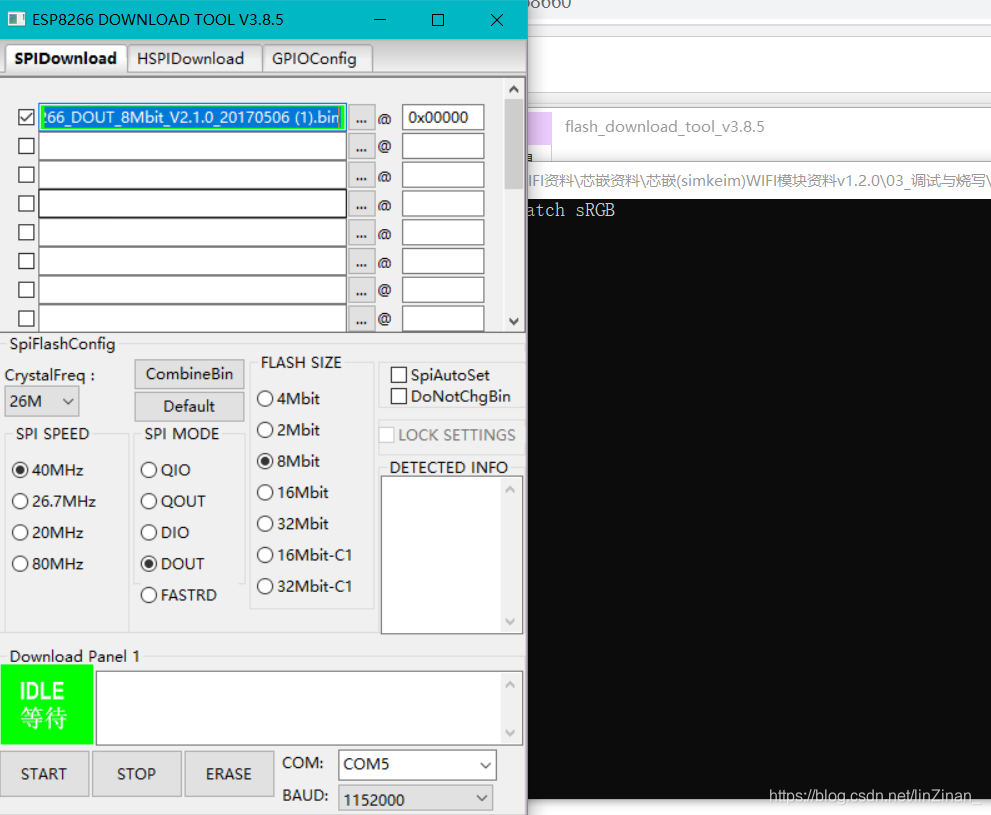Open the BAUD rate dropdown showing 1152000
Image resolution: width=991 pixels, height=815 pixels.
[415, 799]
